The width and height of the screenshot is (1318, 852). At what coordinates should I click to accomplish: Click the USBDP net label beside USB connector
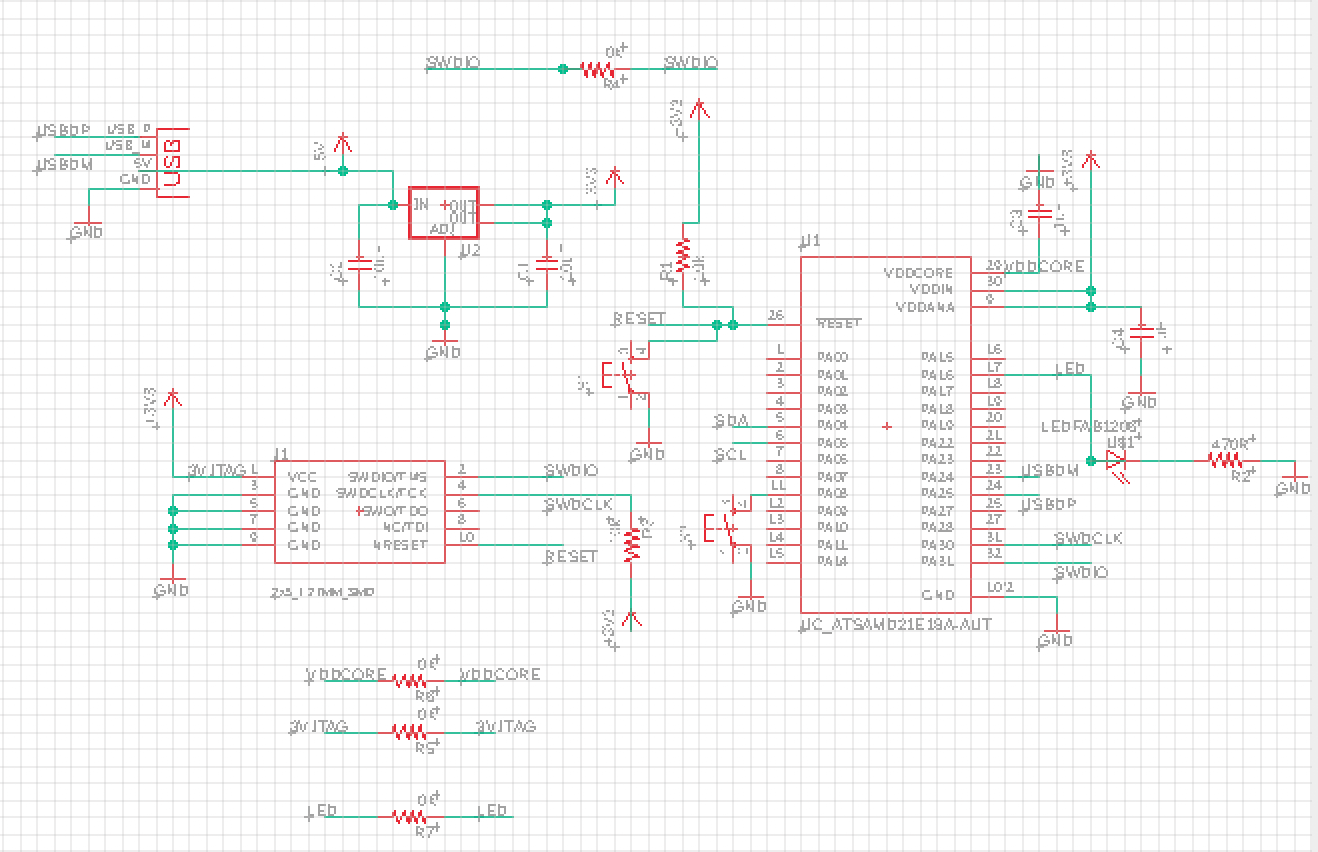63,131
